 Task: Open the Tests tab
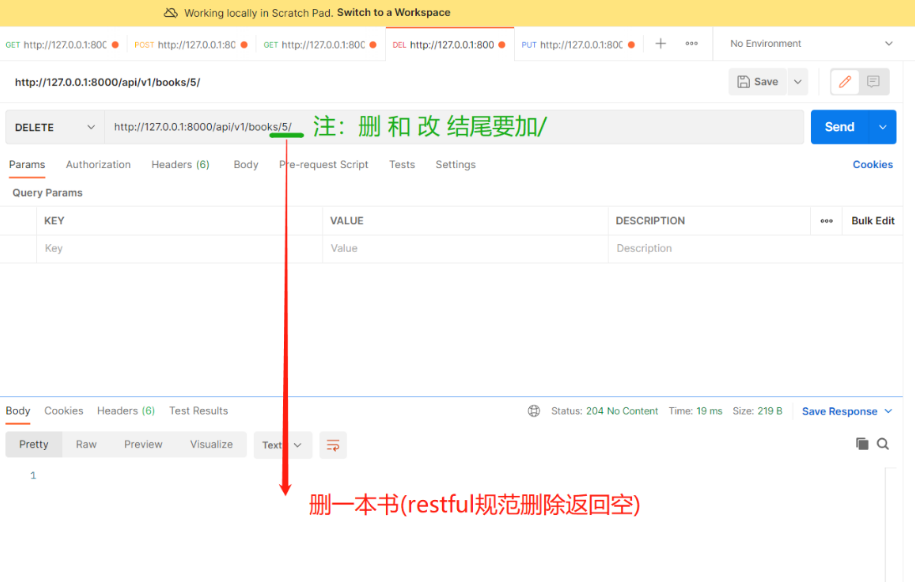[402, 165]
